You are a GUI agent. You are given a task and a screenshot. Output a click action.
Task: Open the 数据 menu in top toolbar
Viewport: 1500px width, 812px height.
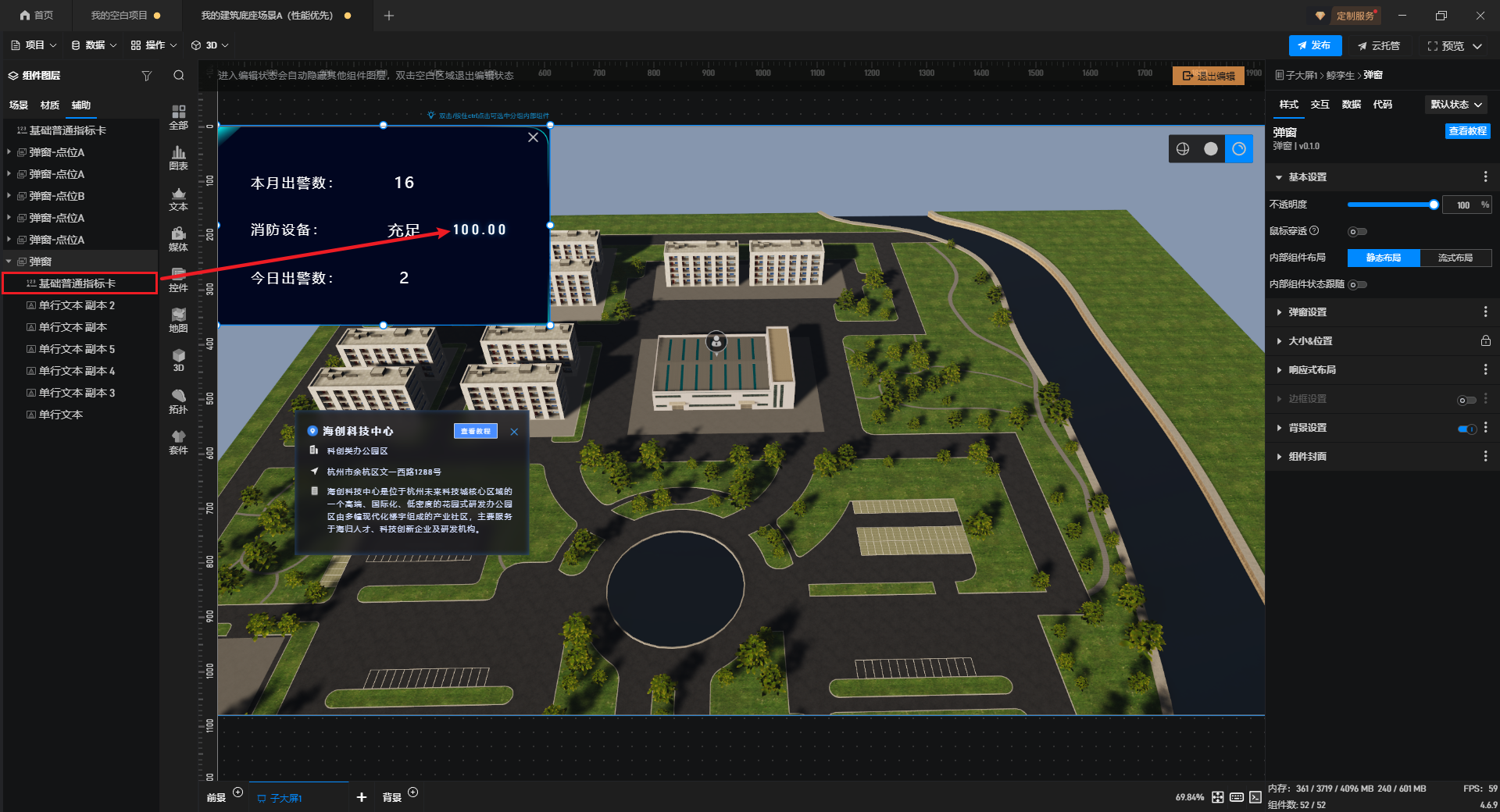pyautogui.click(x=94, y=45)
